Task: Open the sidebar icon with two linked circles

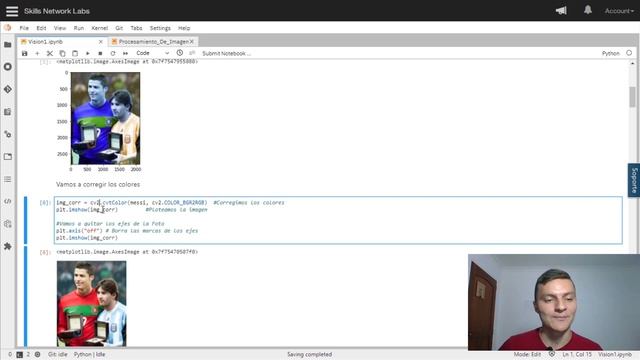Action: coord(8,134)
